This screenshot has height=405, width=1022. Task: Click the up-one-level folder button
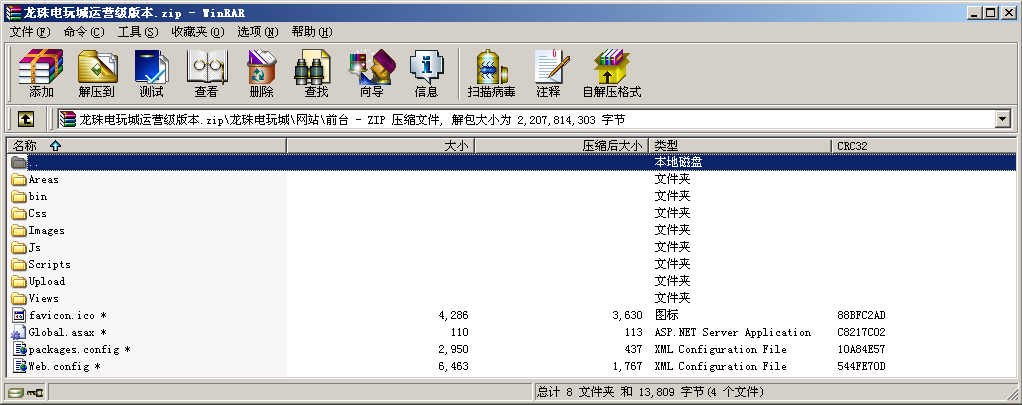(x=26, y=119)
